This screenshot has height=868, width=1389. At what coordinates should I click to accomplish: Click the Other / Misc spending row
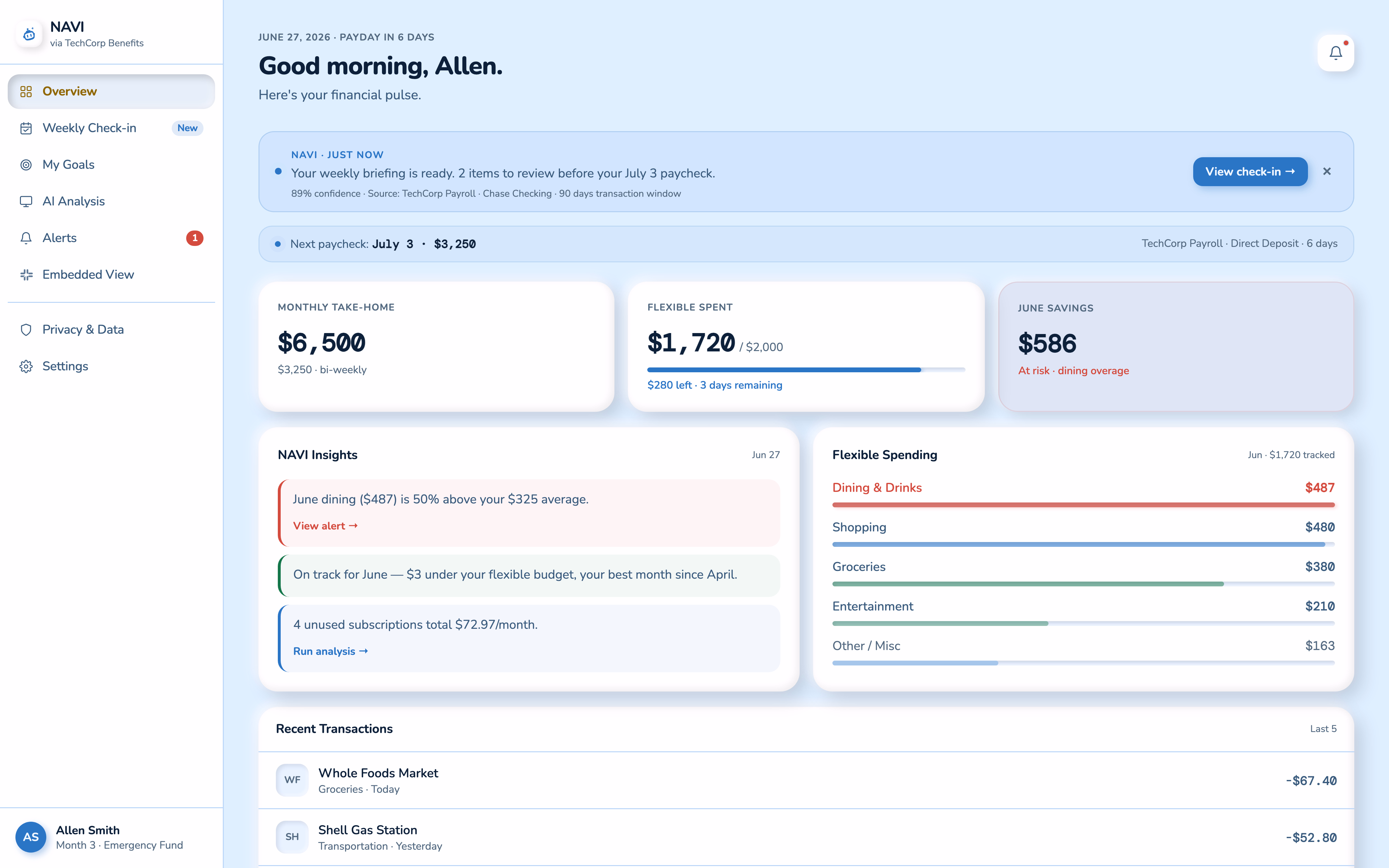click(x=1083, y=652)
